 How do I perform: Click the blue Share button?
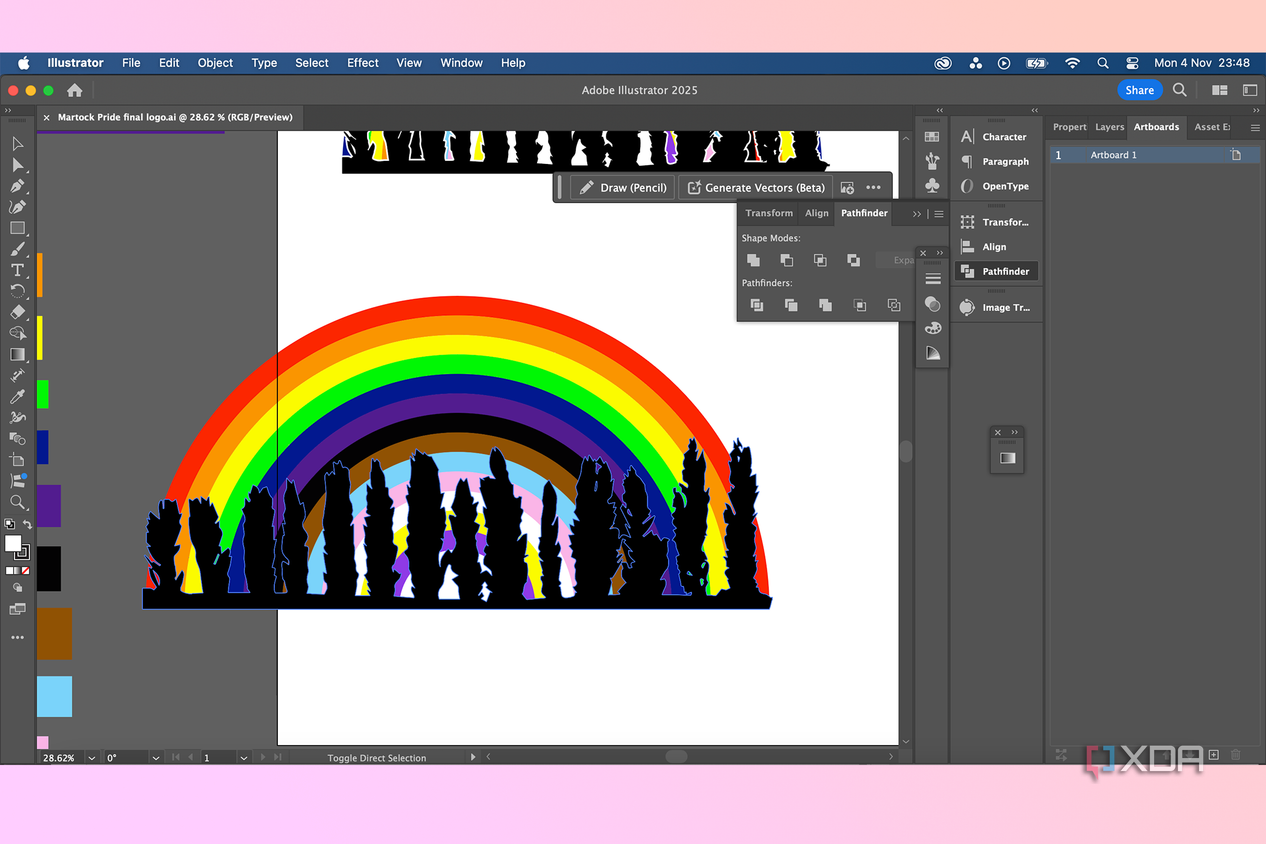pyautogui.click(x=1139, y=90)
